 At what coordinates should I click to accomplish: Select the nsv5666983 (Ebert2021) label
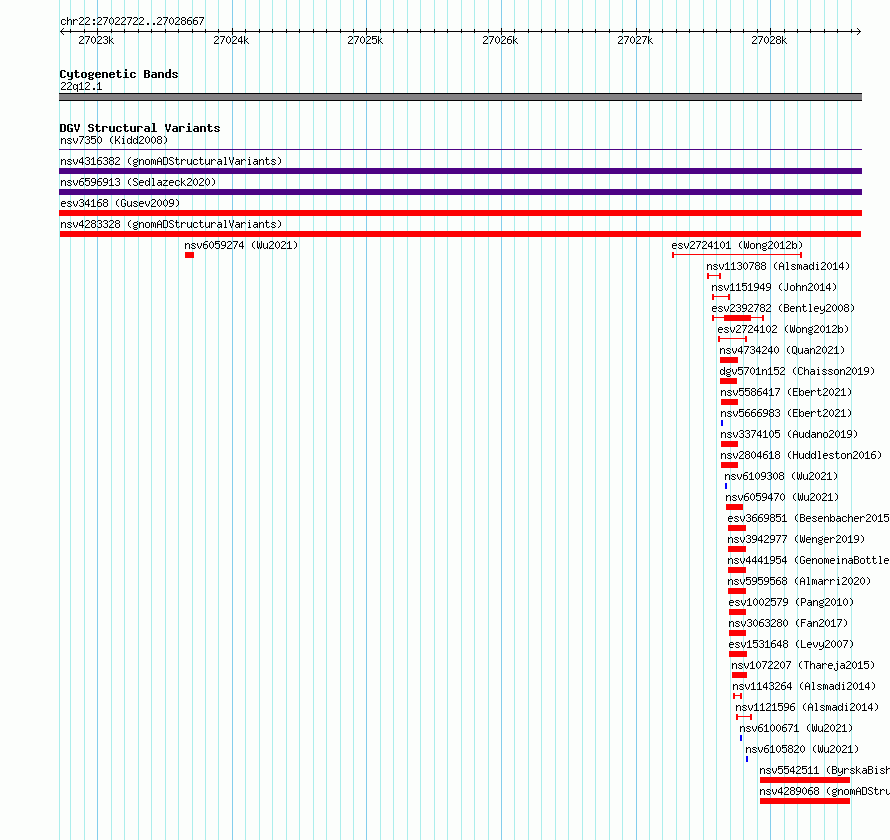click(786, 413)
